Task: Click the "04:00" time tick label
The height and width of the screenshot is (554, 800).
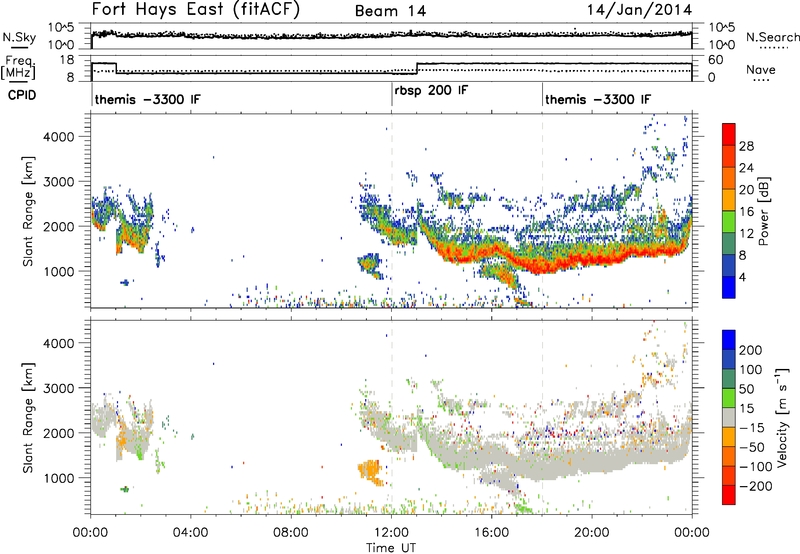Action: [190, 533]
